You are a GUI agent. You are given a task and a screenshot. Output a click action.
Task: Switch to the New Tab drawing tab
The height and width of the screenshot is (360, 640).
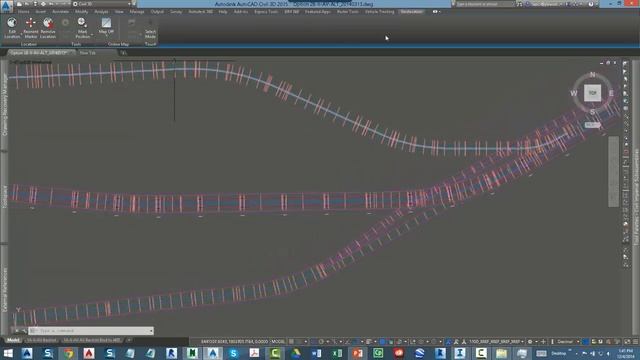[x=88, y=53]
